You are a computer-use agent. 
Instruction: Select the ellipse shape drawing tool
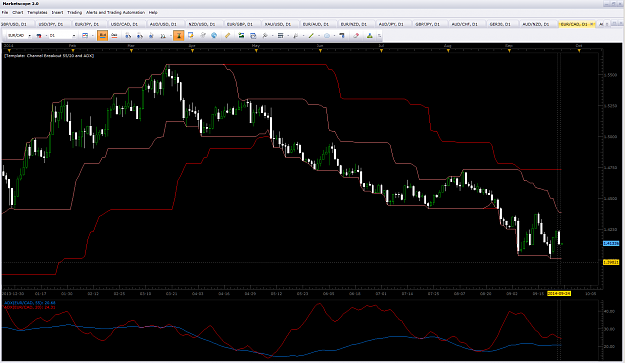coord(327,36)
